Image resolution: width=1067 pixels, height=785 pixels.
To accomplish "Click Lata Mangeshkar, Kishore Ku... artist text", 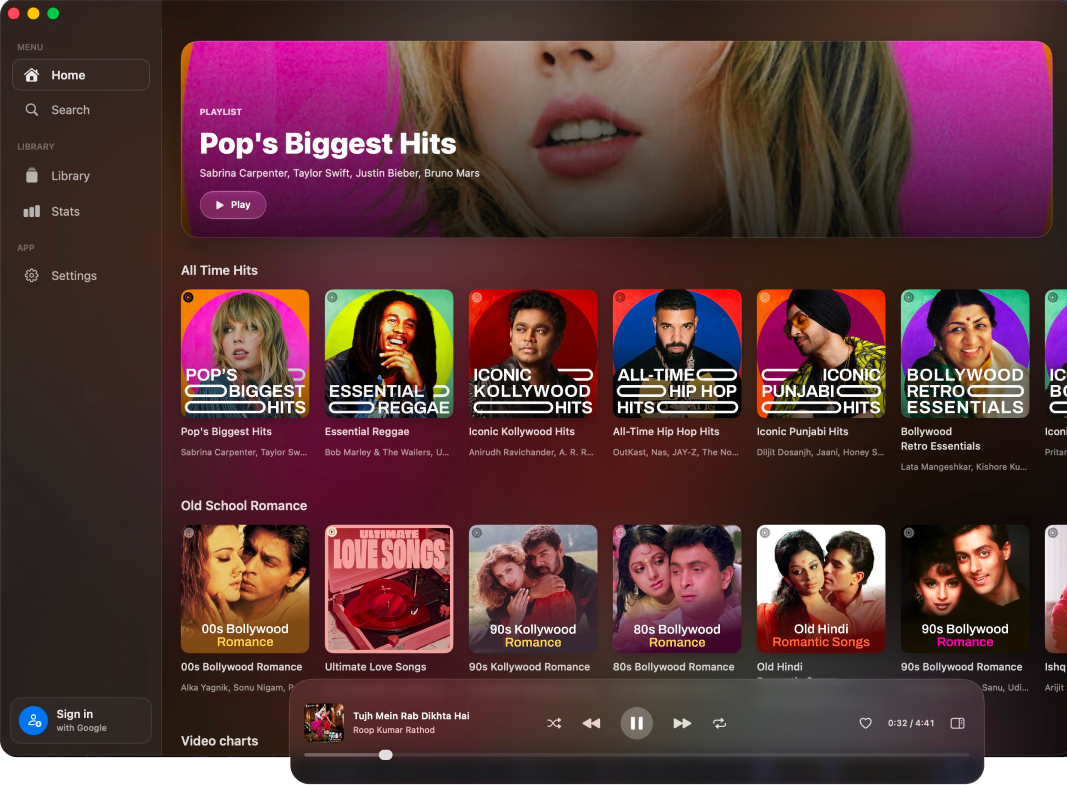I will pyautogui.click(x=964, y=467).
